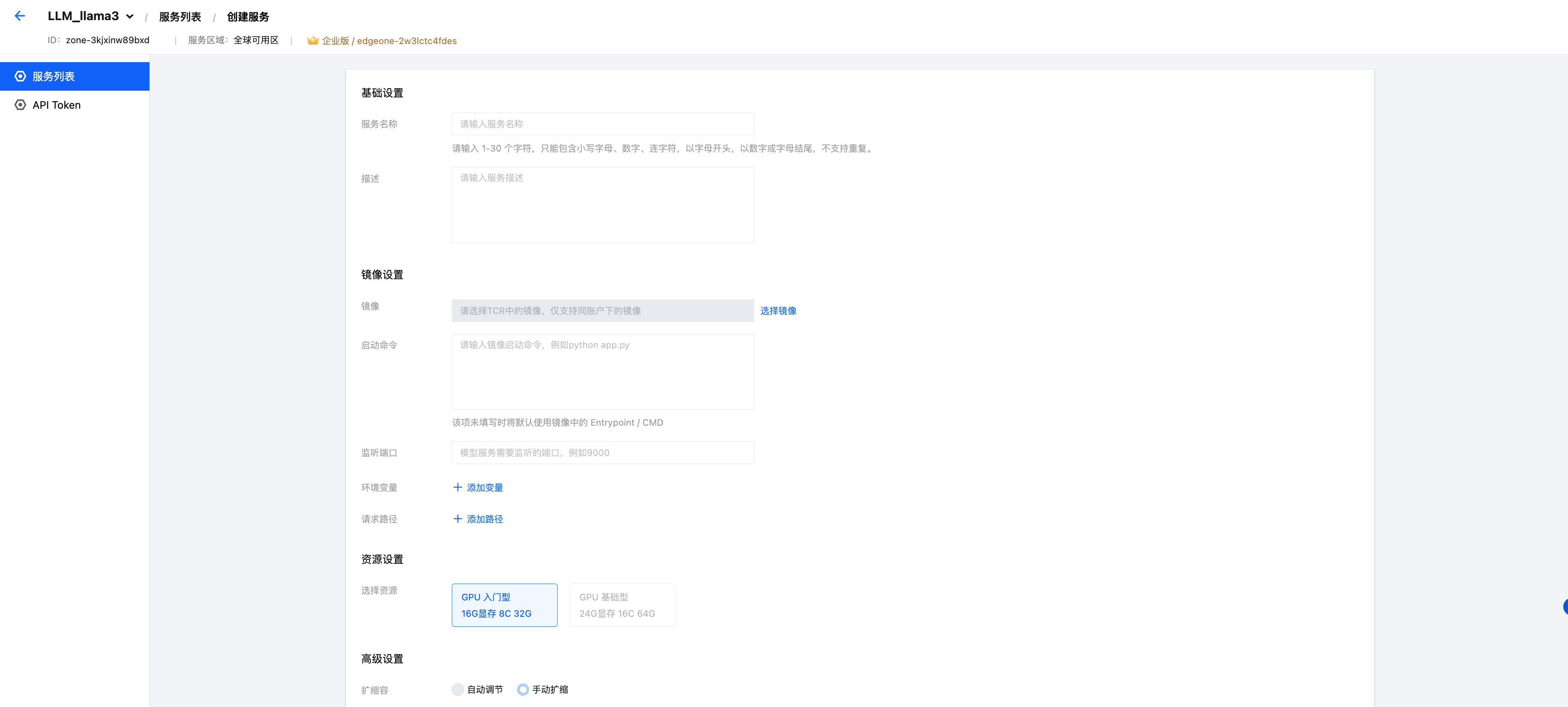Open the API Token menu item

pos(57,105)
